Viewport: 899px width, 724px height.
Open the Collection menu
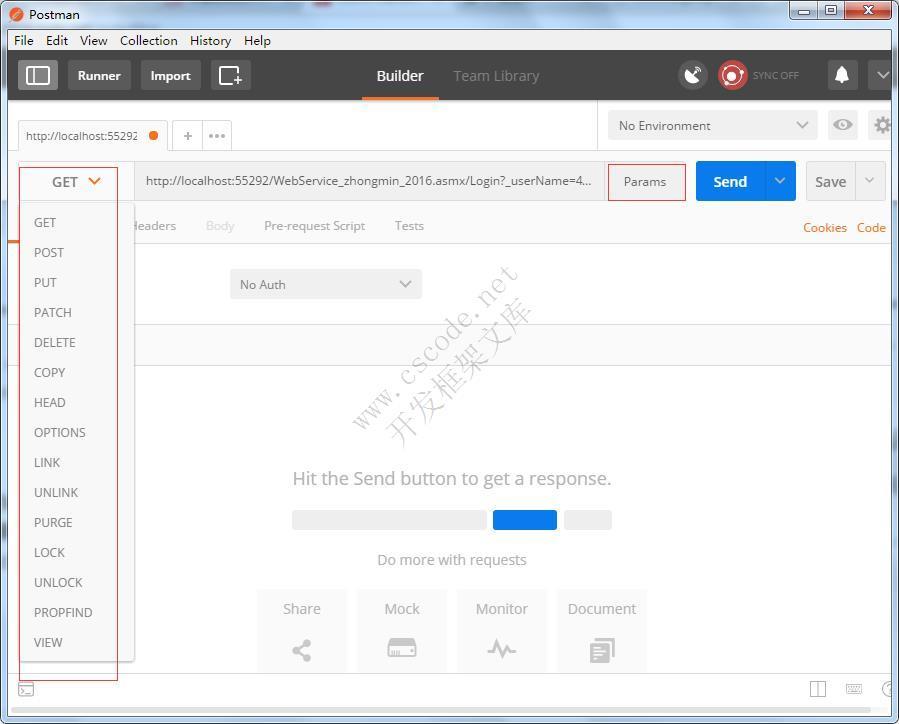pos(148,40)
